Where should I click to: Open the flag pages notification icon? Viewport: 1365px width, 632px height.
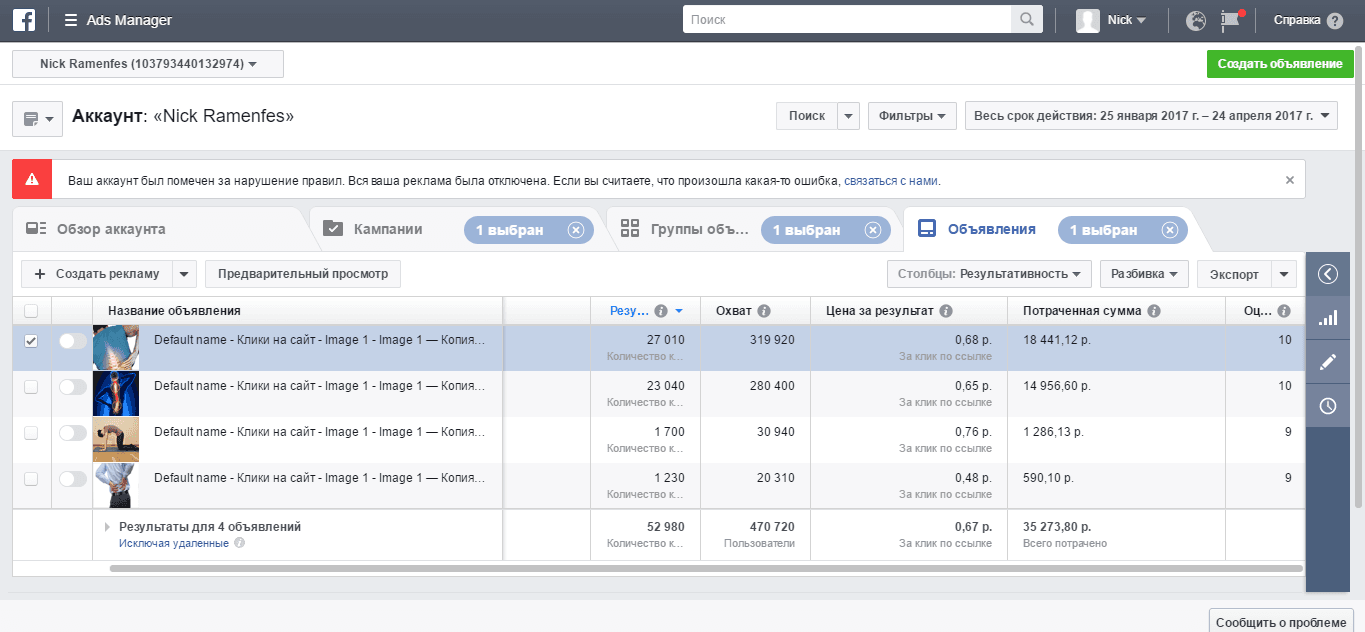(1230, 20)
